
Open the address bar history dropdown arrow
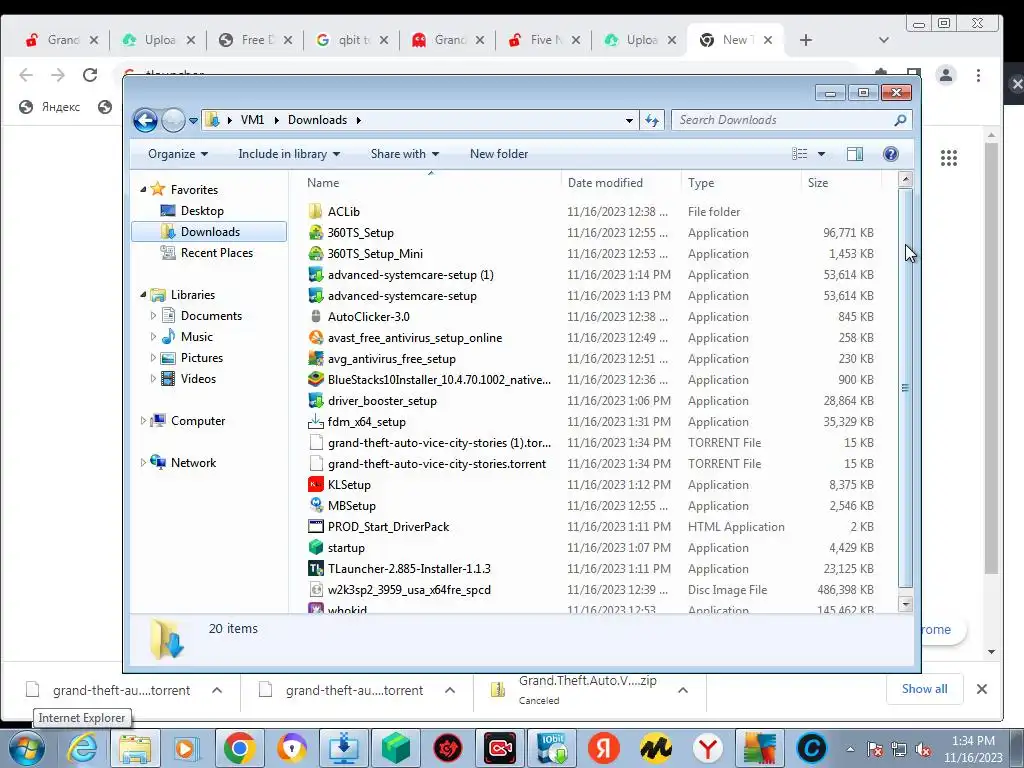point(629,120)
